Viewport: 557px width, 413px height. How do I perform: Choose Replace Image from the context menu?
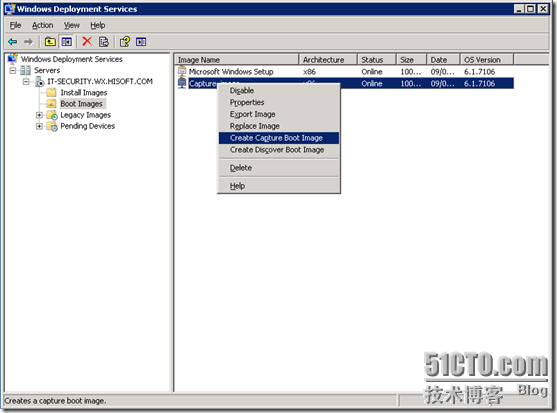point(279,126)
